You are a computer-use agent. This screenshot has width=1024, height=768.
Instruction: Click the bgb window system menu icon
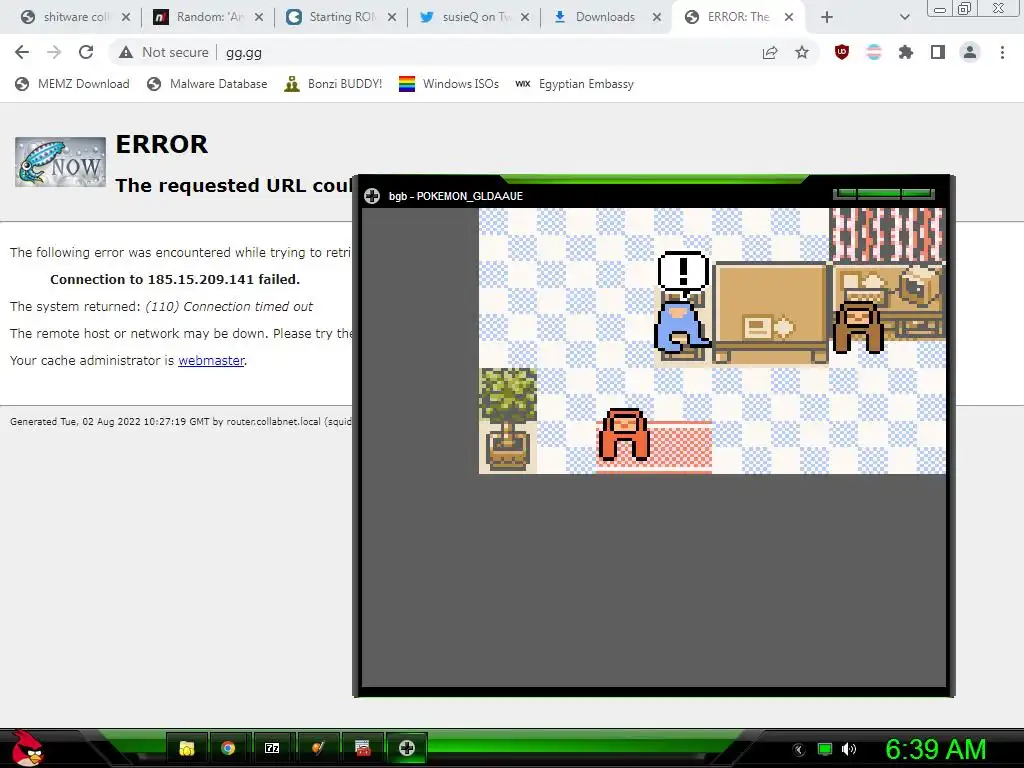click(x=372, y=196)
